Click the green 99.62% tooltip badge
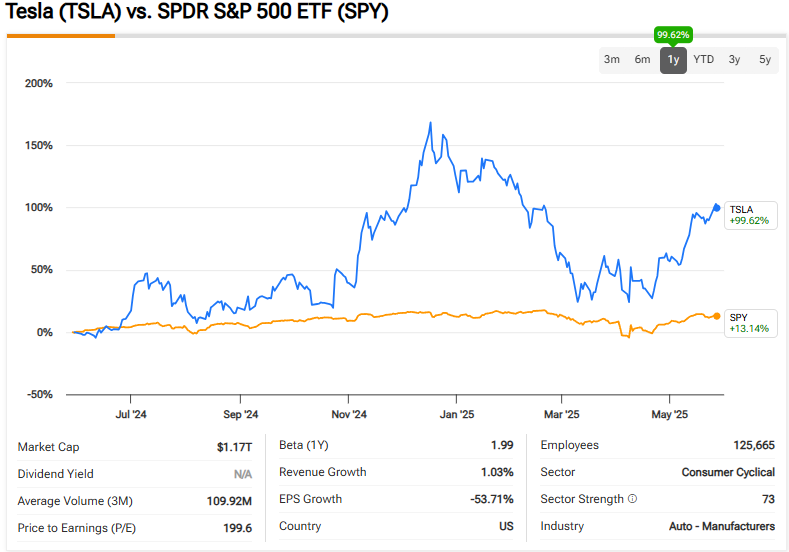Screen dimensions: 789x552 coord(673,35)
